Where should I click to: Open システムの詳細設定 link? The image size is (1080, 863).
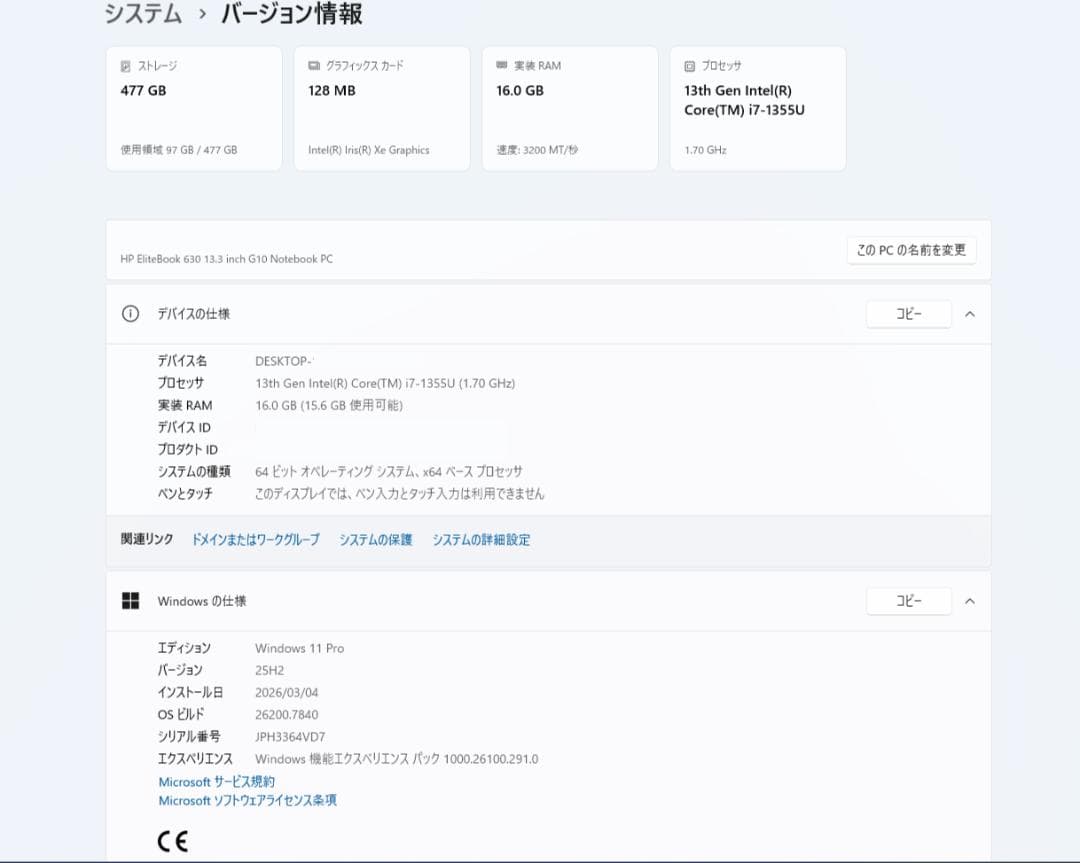[481, 540]
